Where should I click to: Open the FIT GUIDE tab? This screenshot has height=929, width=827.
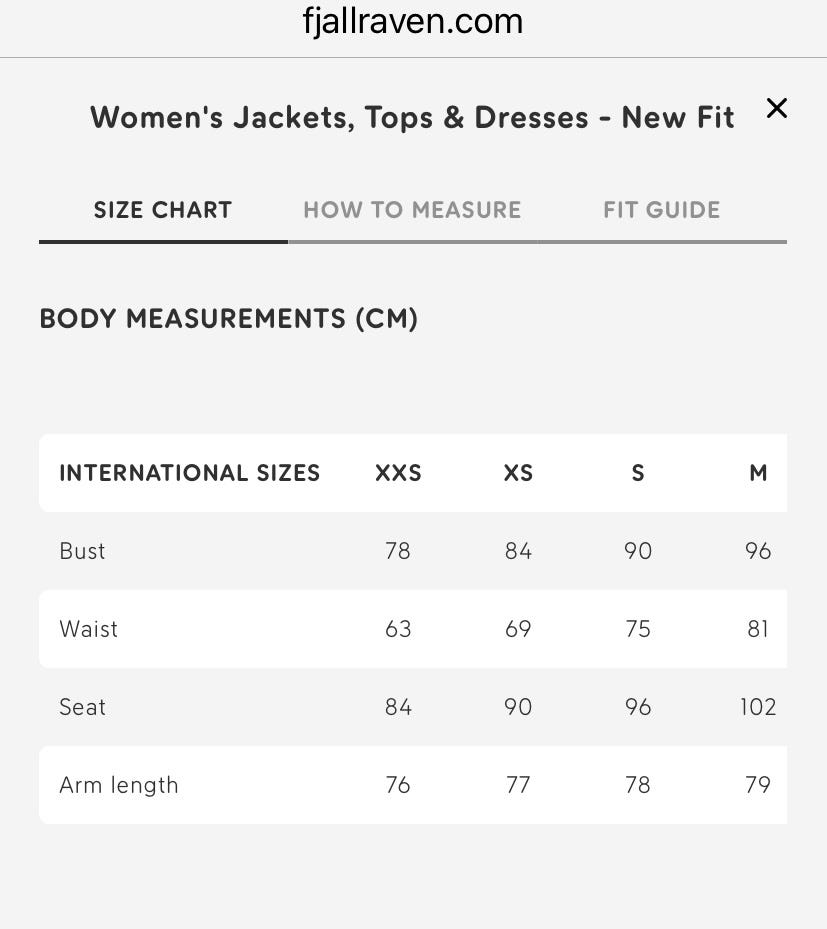pos(661,210)
